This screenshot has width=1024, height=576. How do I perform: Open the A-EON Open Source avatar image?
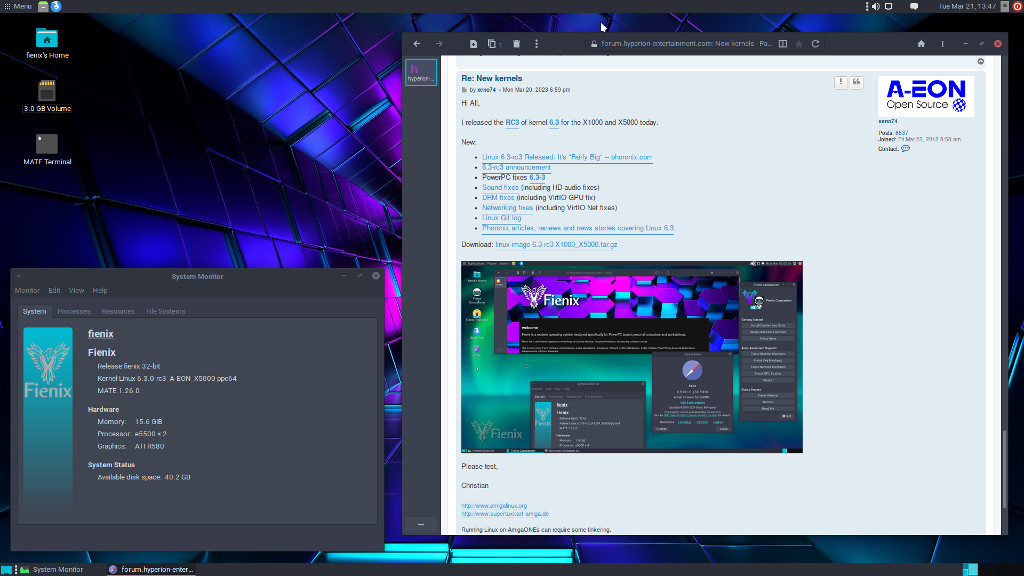click(x=925, y=96)
